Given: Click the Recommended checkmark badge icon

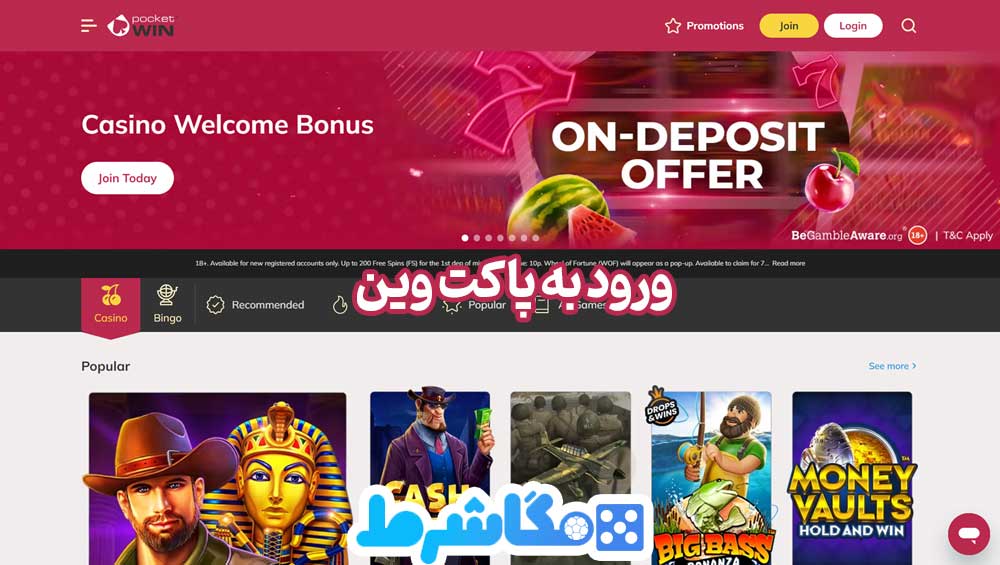Looking at the screenshot, I should pyautogui.click(x=216, y=305).
